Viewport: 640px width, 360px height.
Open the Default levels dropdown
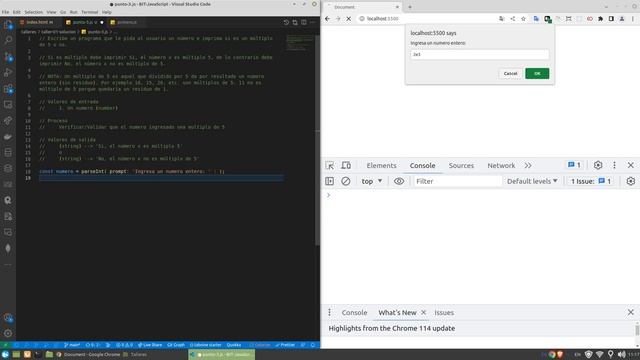pyautogui.click(x=532, y=181)
